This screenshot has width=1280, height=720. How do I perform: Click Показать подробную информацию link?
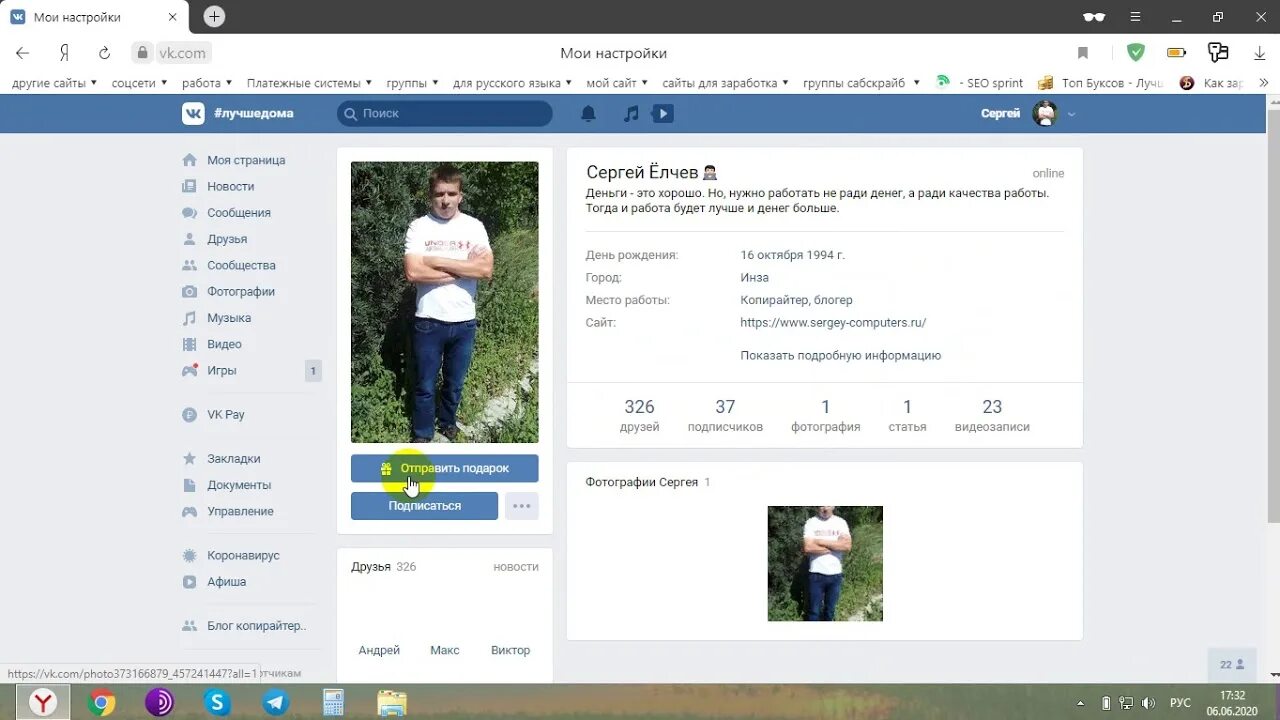841,355
